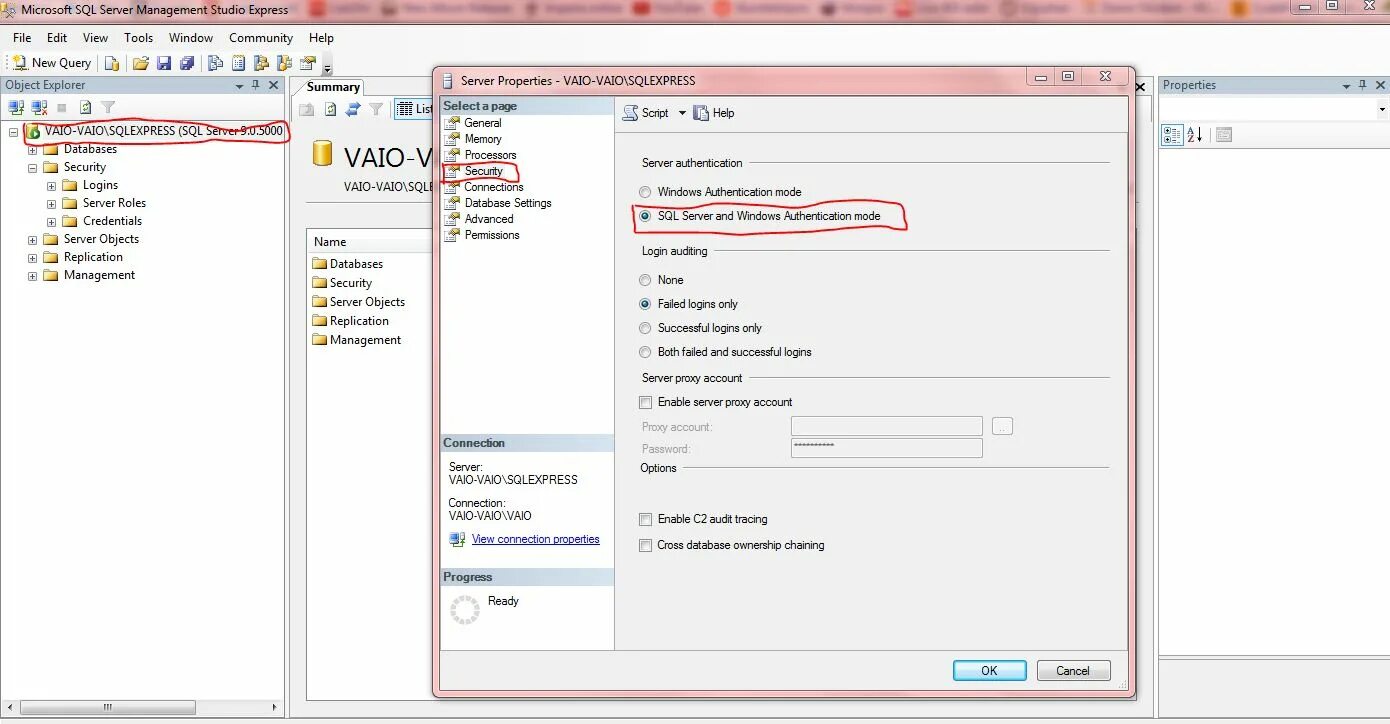This screenshot has height=724, width=1390.
Task: Switch to the Summary tab
Action: [x=333, y=87]
